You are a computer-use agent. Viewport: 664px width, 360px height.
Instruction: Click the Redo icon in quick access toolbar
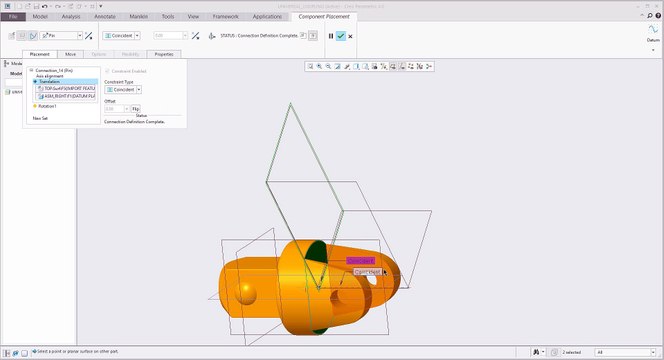click(x=58, y=6)
